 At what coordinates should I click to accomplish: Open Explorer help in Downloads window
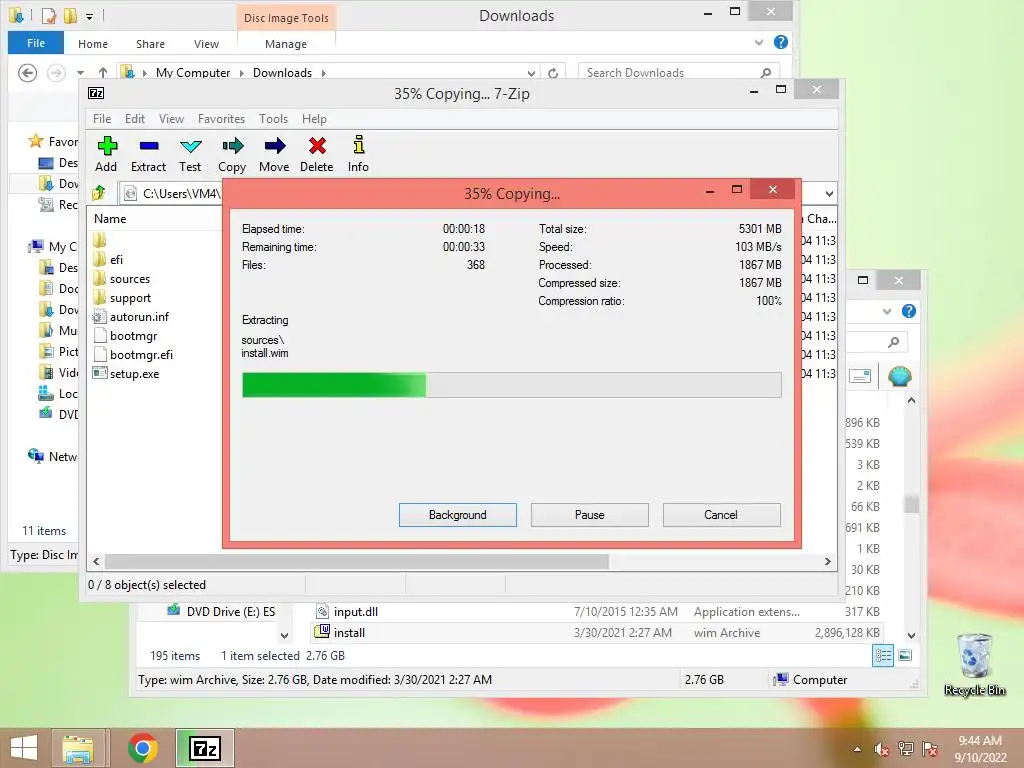pos(780,42)
